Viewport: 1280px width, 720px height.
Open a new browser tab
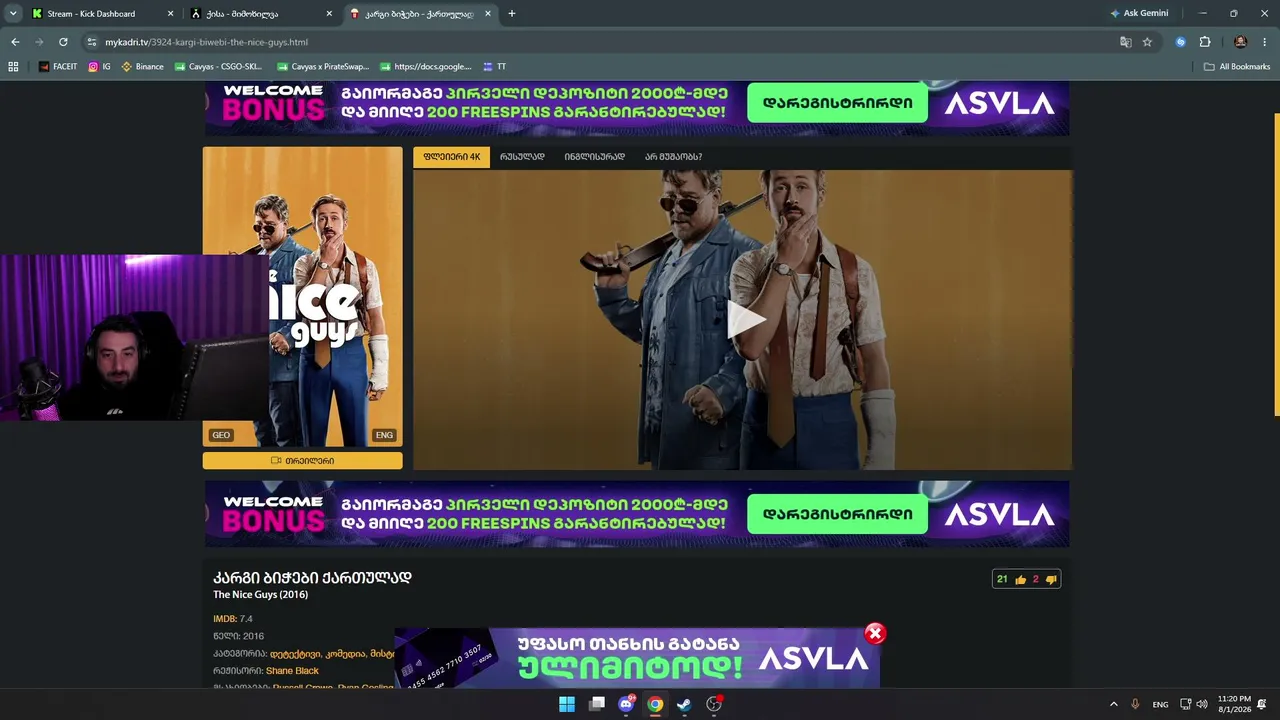(512, 14)
